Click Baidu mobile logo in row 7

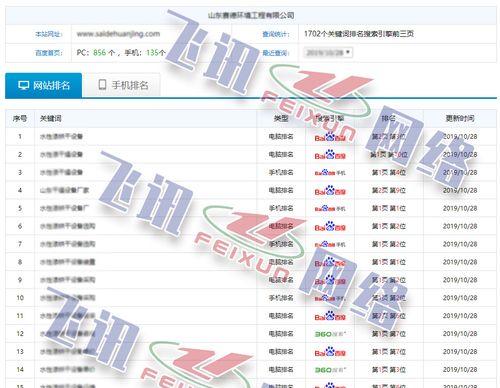coord(330,244)
